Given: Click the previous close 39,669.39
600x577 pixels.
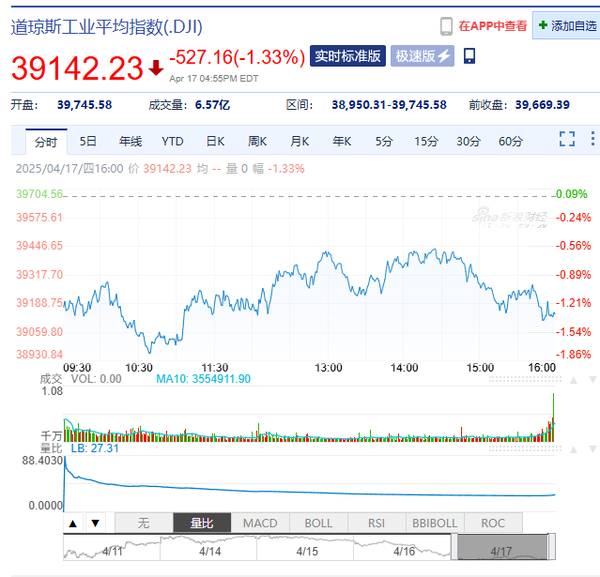Looking at the screenshot, I should pos(542,105).
